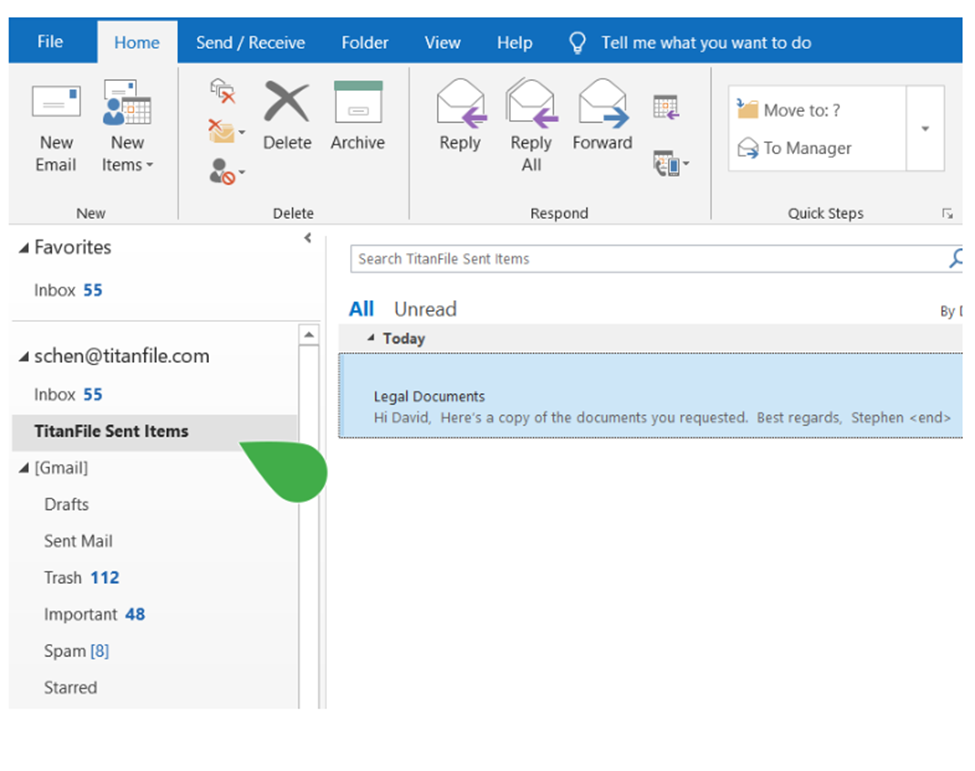Open the Drafts folder
Screen dimensions: 975x771
tap(67, 504)
